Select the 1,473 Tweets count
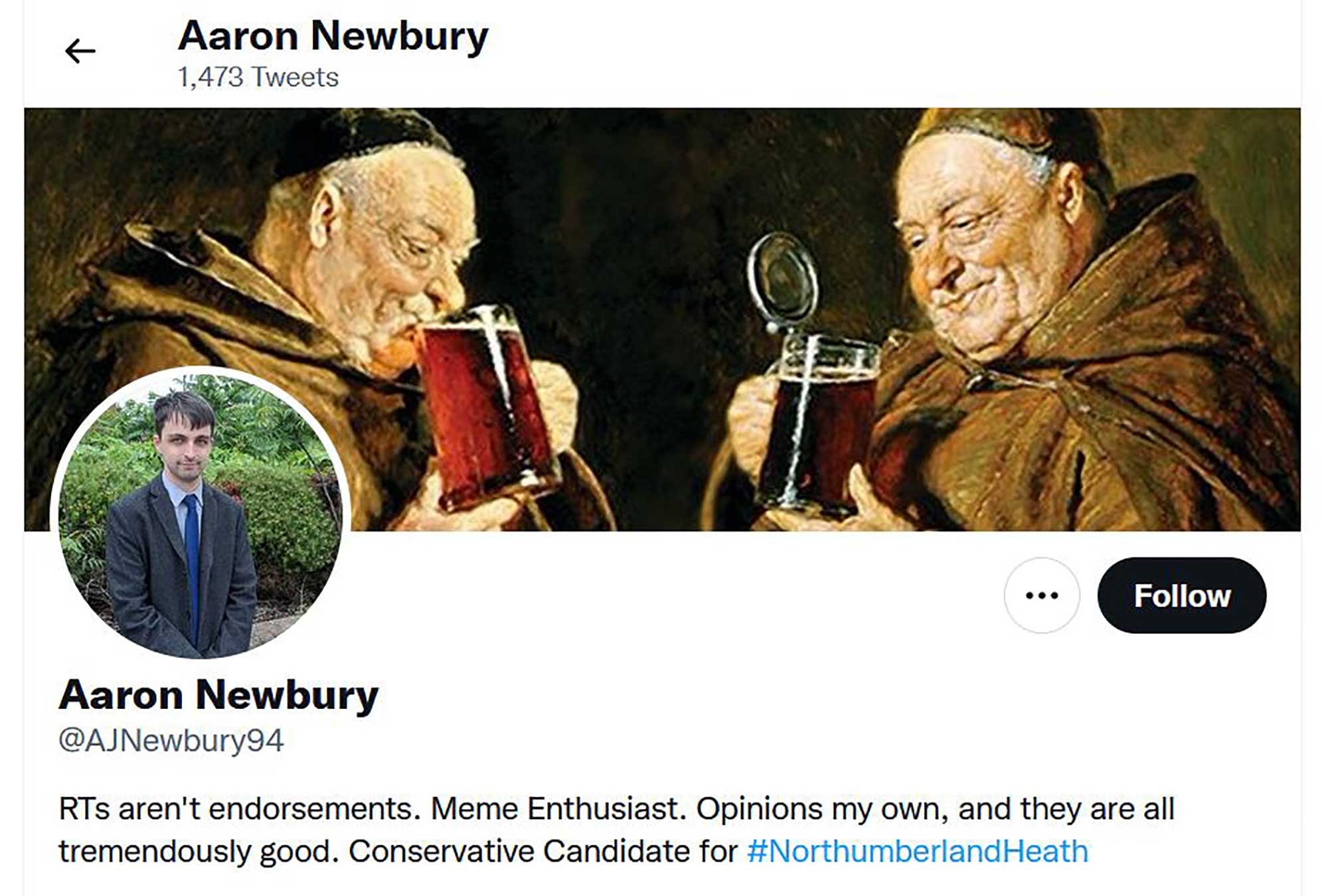 pyautogui.click(x=258, y=78)
